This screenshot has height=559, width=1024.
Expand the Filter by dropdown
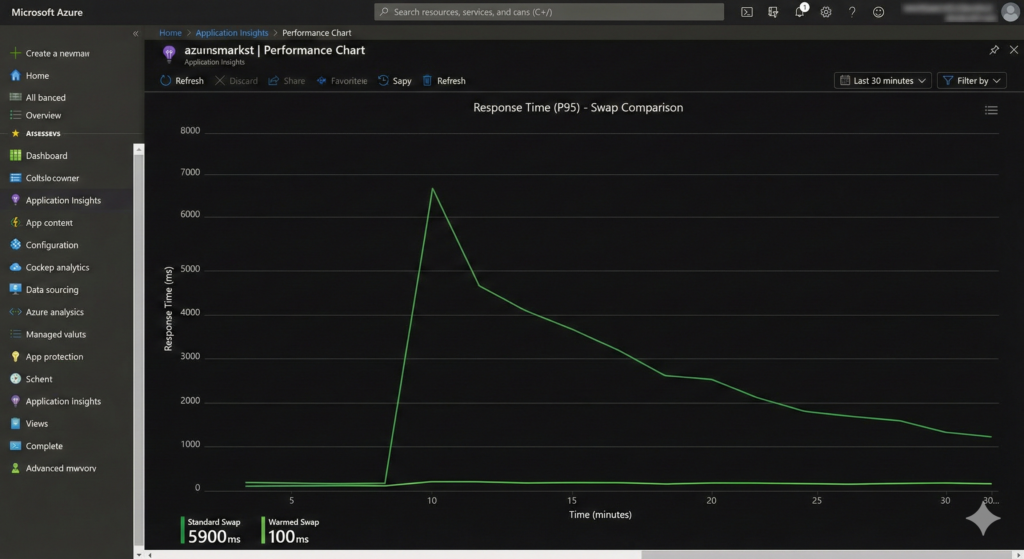[971, 81]
